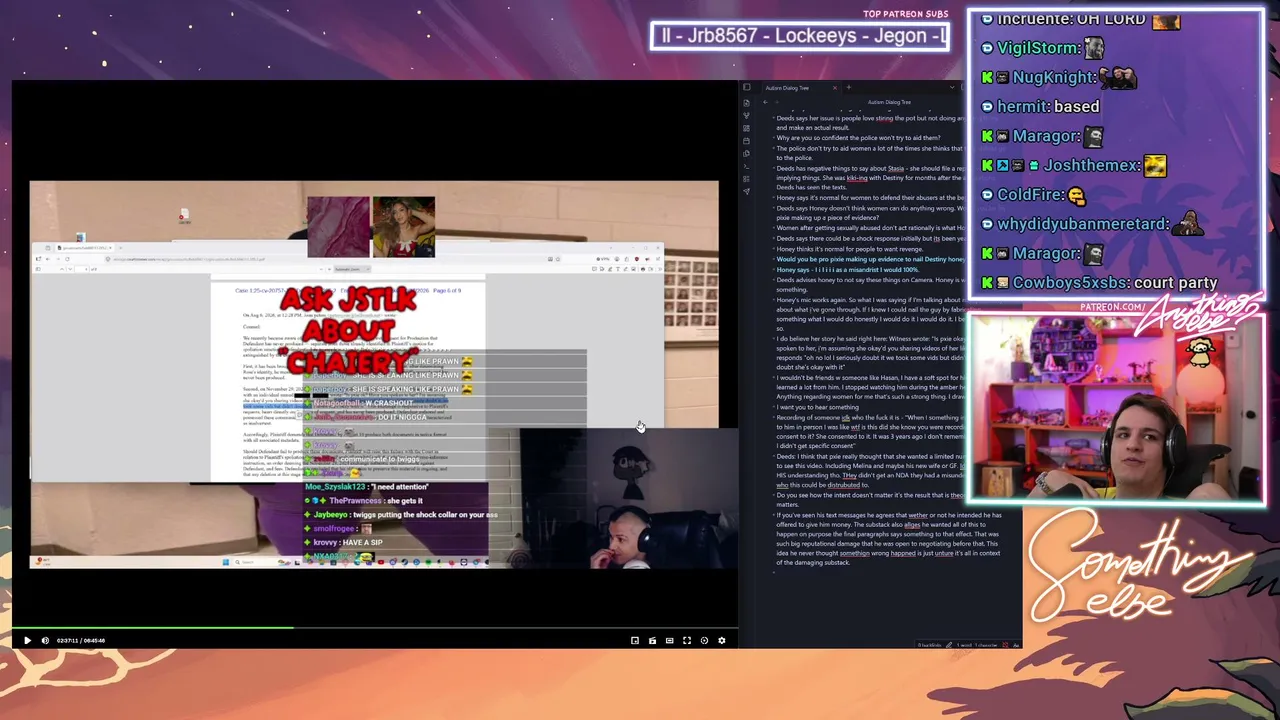
Task: Open the canvas icon in Obsidian ribbon
Action: (746, 128)
